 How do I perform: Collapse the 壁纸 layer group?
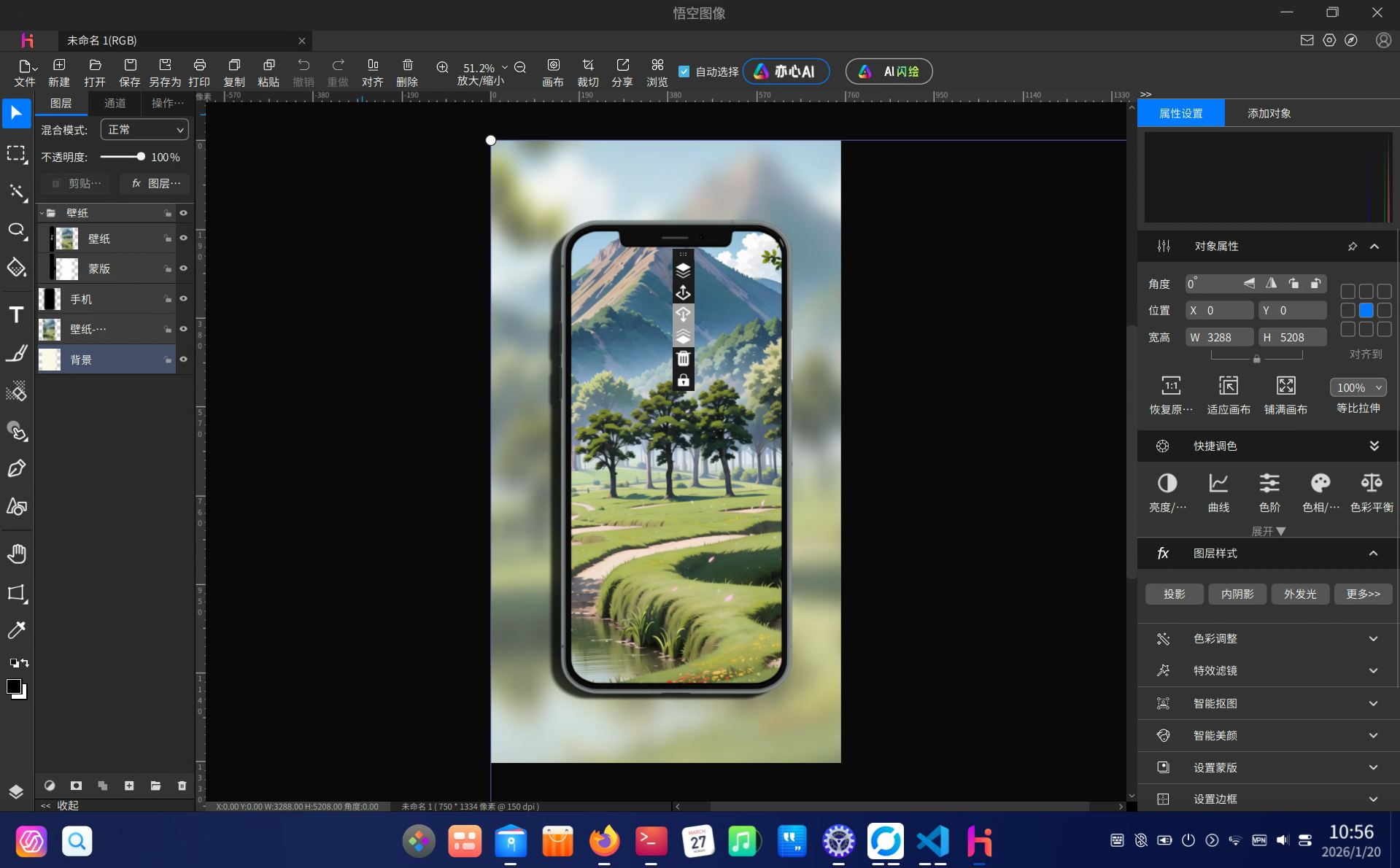[42, 213]
